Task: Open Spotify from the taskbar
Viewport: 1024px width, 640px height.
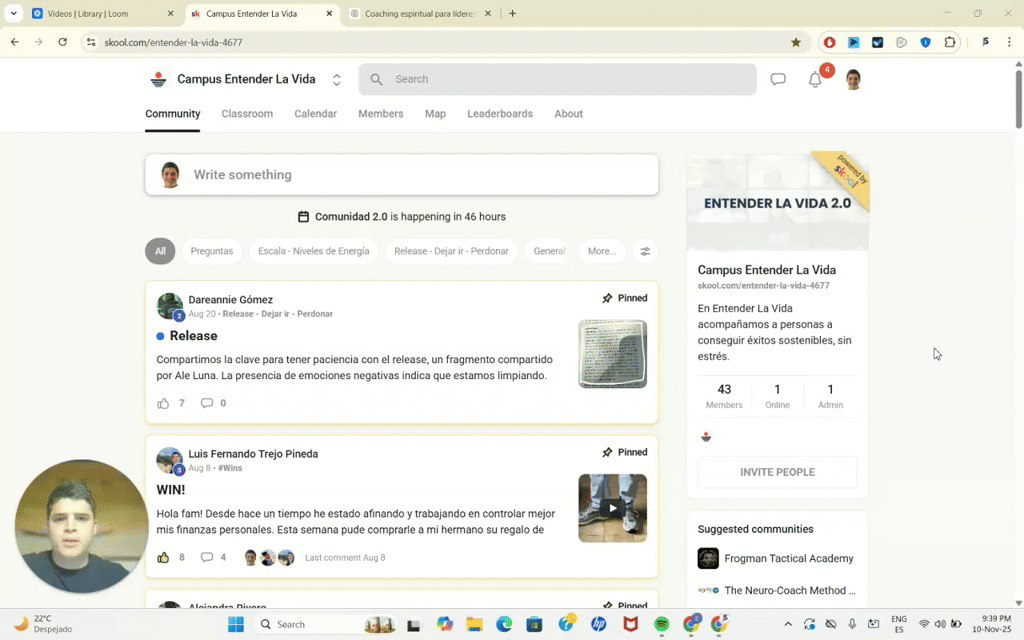Action: [x=662, y=624]
